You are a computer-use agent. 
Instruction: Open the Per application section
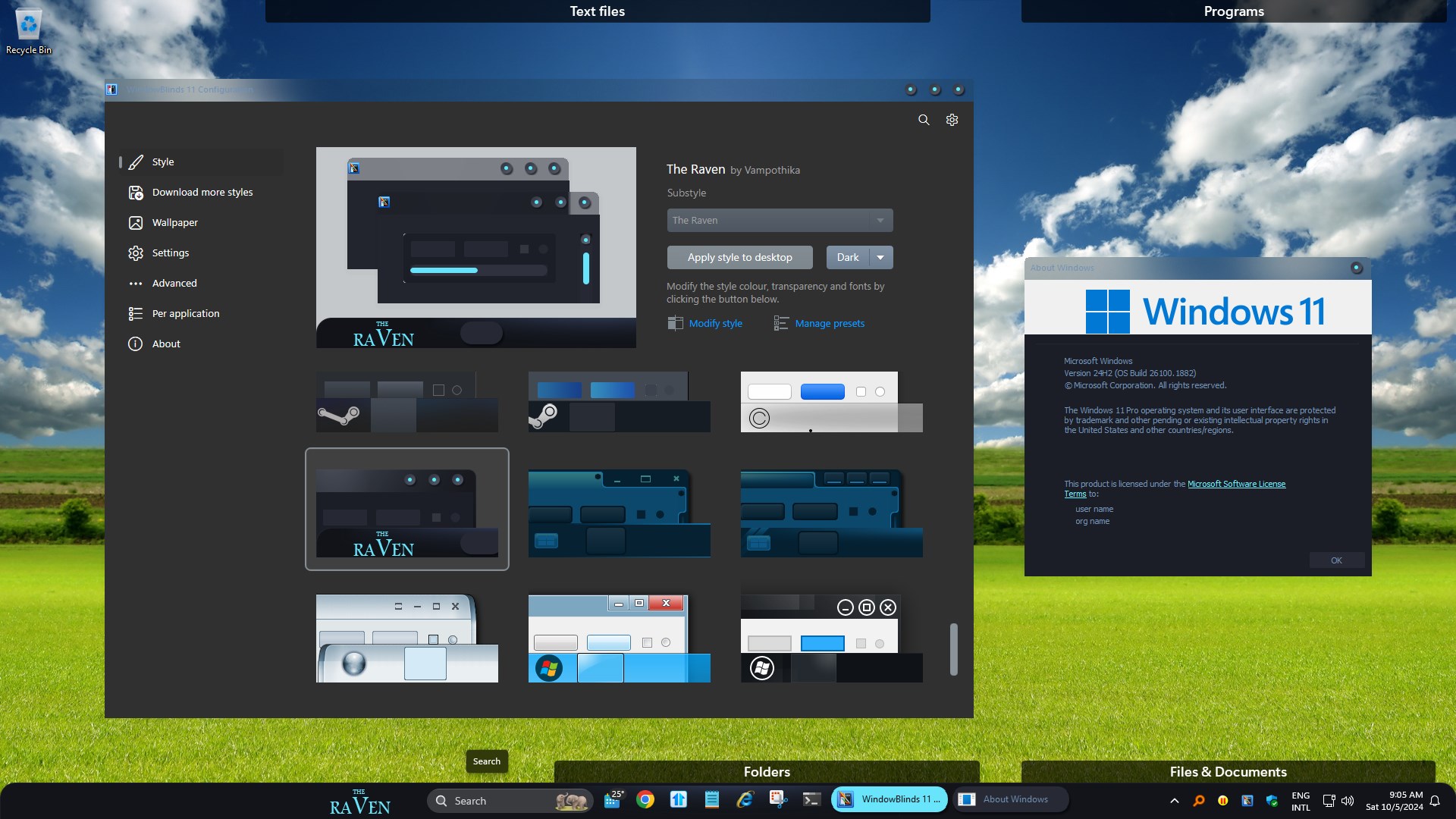tap(201, 313)
